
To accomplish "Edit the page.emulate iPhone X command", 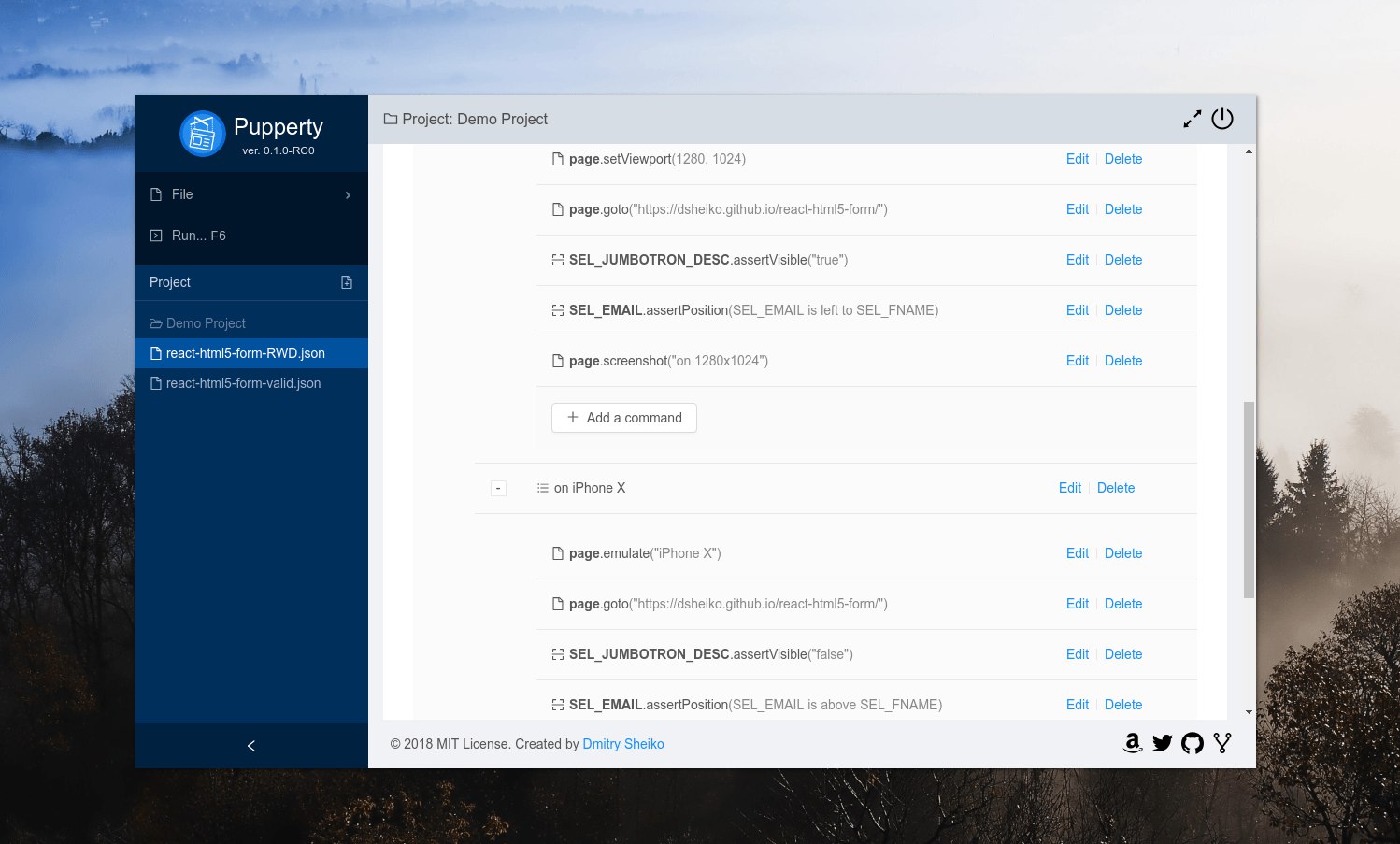I will [x=1078, y=553].
